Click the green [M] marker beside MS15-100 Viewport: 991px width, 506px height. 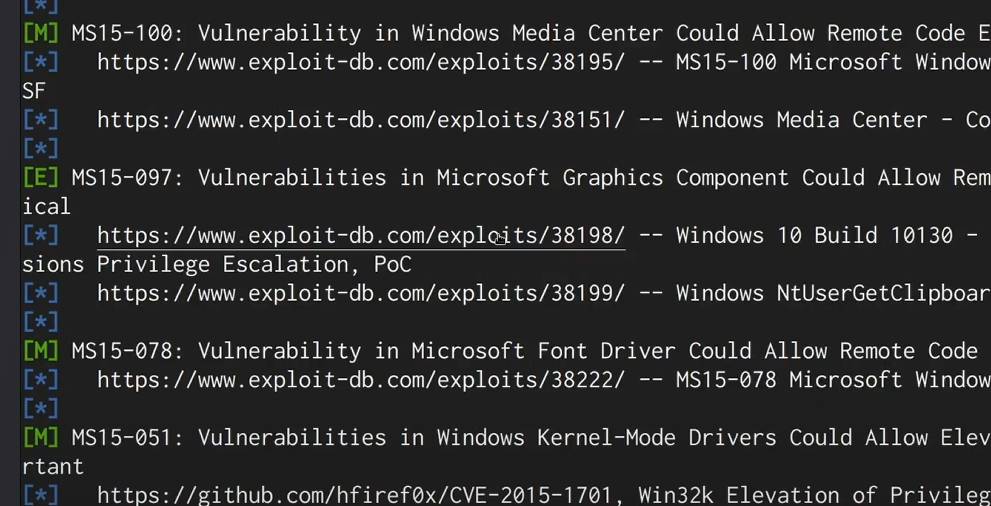pos(40,33)
